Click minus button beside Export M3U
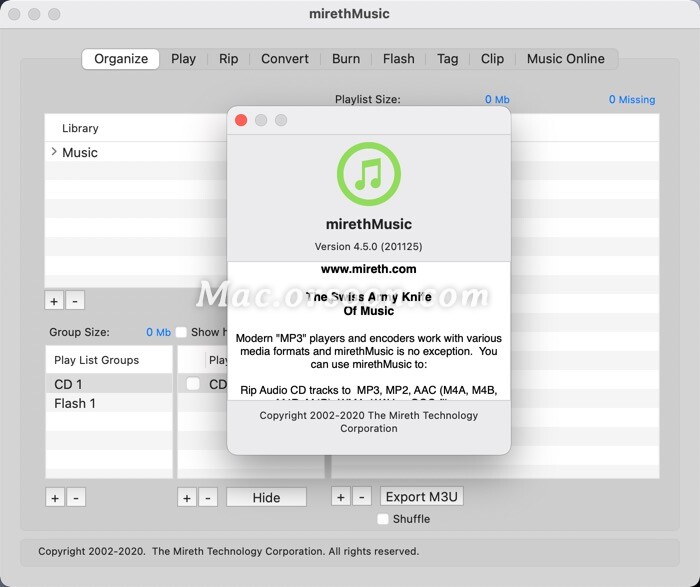Viewport: 700px width, 587px height. 362,496
